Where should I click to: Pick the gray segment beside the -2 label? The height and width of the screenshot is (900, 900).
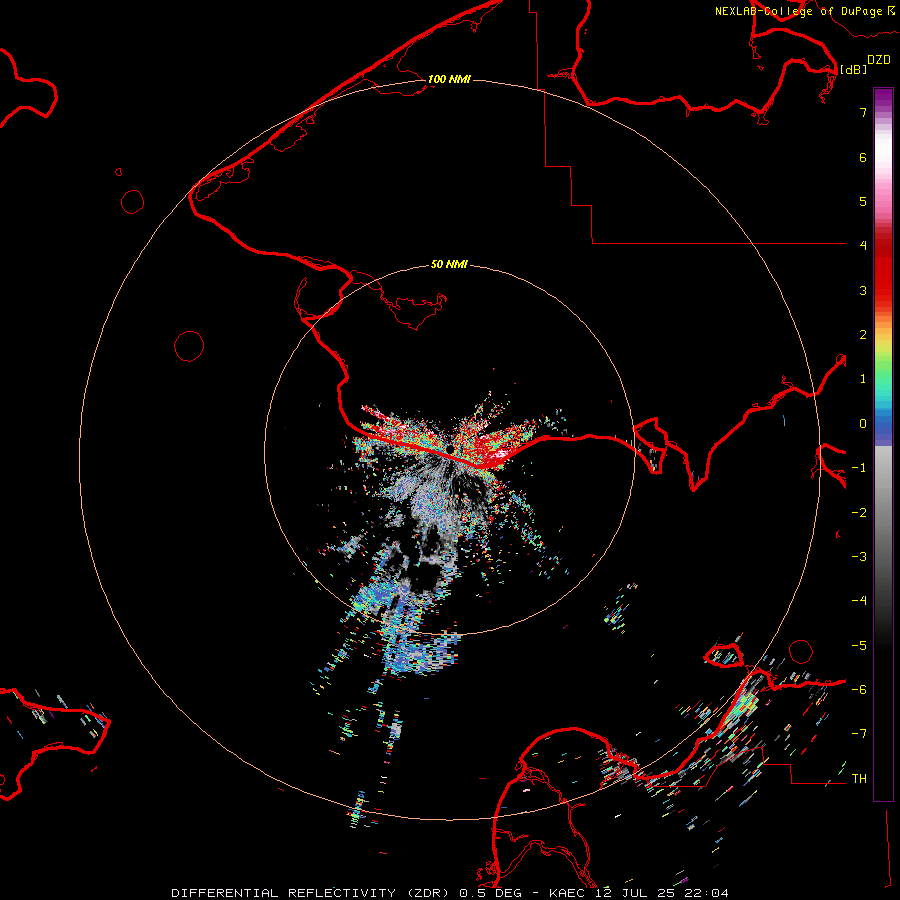pos(883,513)
